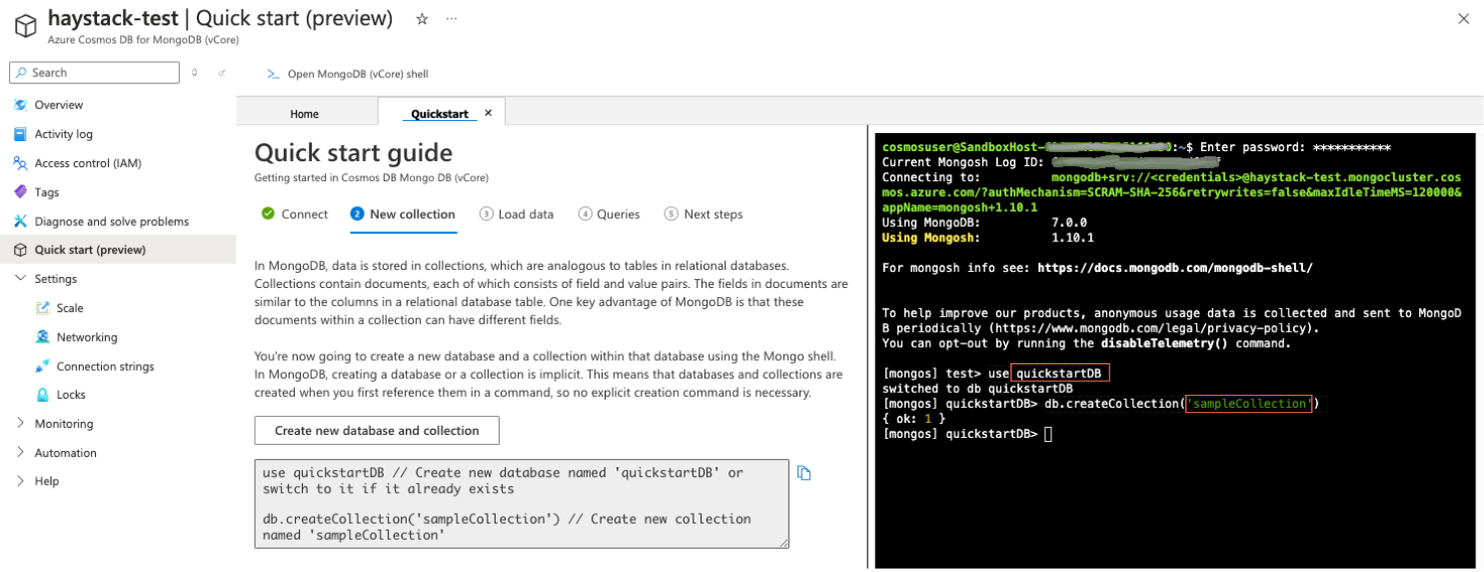This screenshot has width=1484, height=572.
Task: Click inside the code snippet text box
Action: point(522,504)
